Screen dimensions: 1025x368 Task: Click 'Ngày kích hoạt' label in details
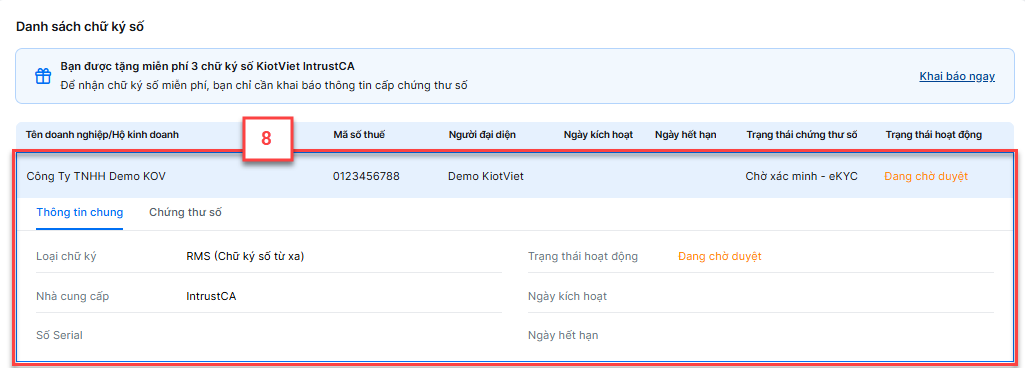coord(567,296)
